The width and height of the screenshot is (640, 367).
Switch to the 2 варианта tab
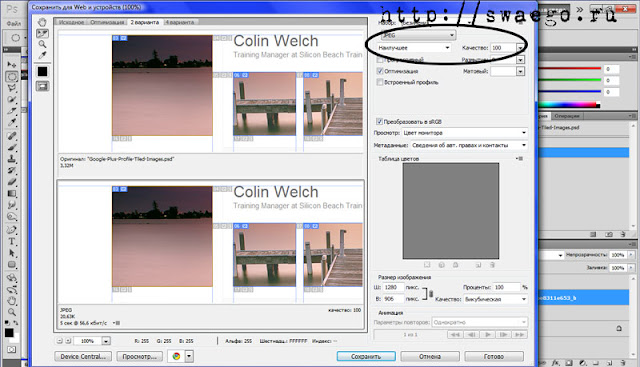[x=144, y=22]
